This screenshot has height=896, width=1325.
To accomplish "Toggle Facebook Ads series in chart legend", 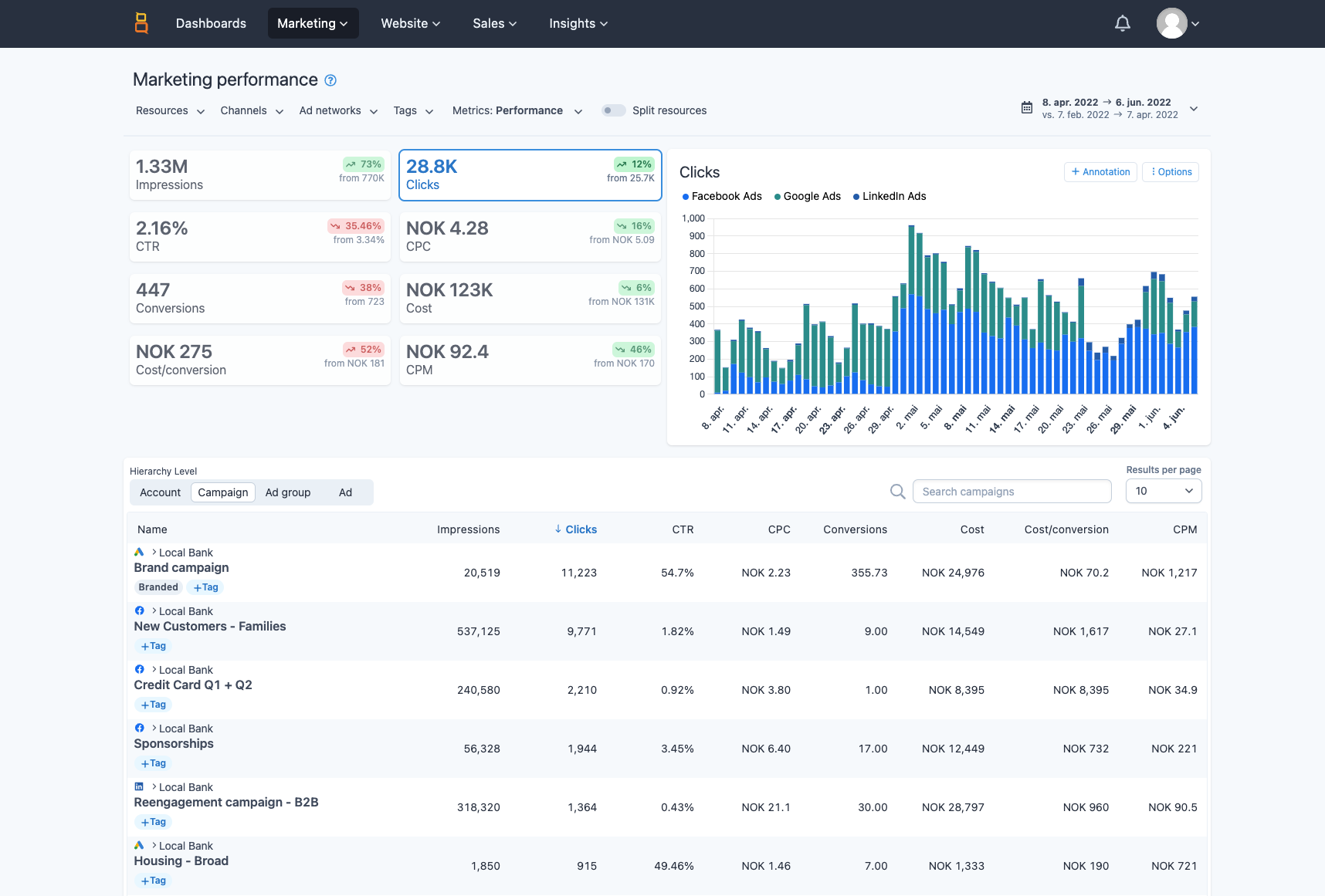I will [722, 197].
